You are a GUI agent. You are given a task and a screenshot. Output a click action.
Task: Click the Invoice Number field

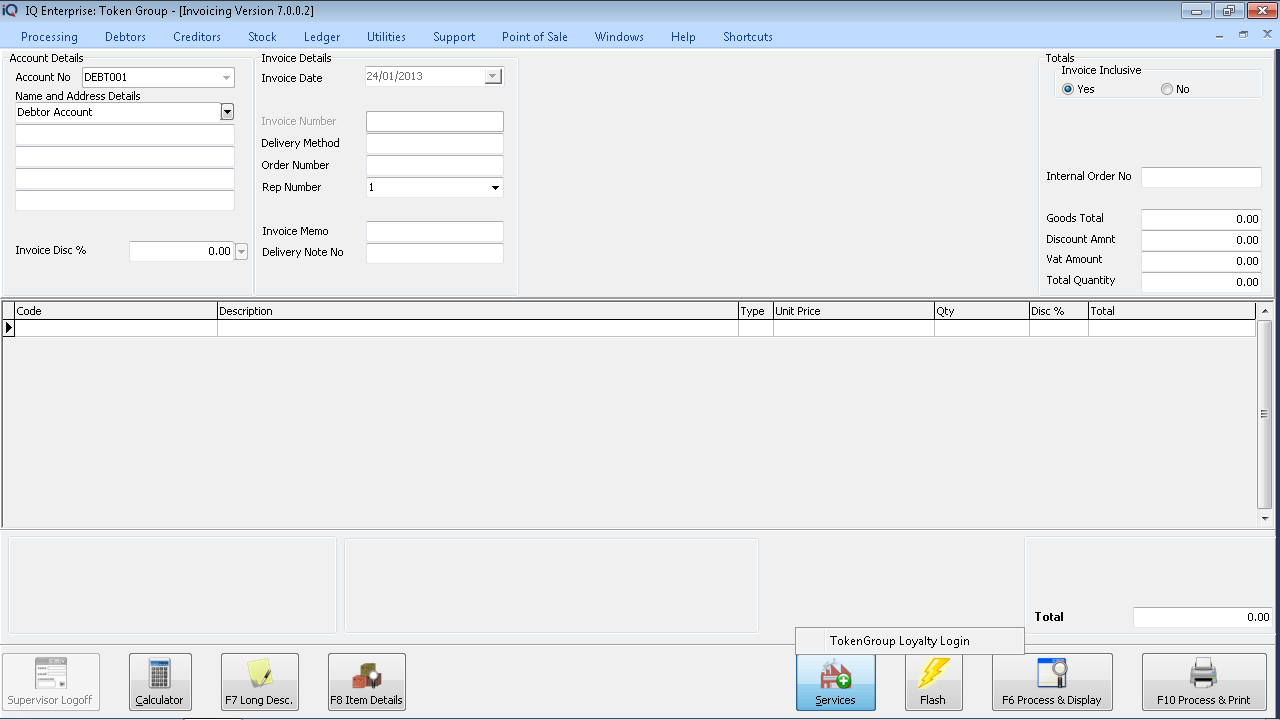[x=435, y=121]
